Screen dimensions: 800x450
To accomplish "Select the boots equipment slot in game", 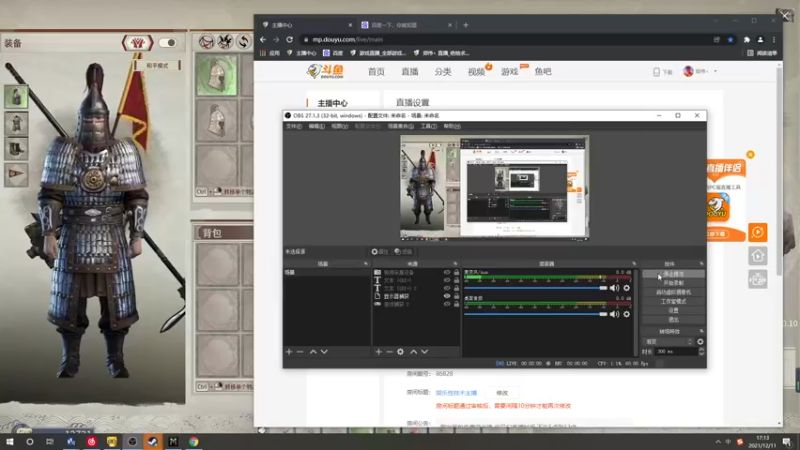I will click(x=16, y=149).
